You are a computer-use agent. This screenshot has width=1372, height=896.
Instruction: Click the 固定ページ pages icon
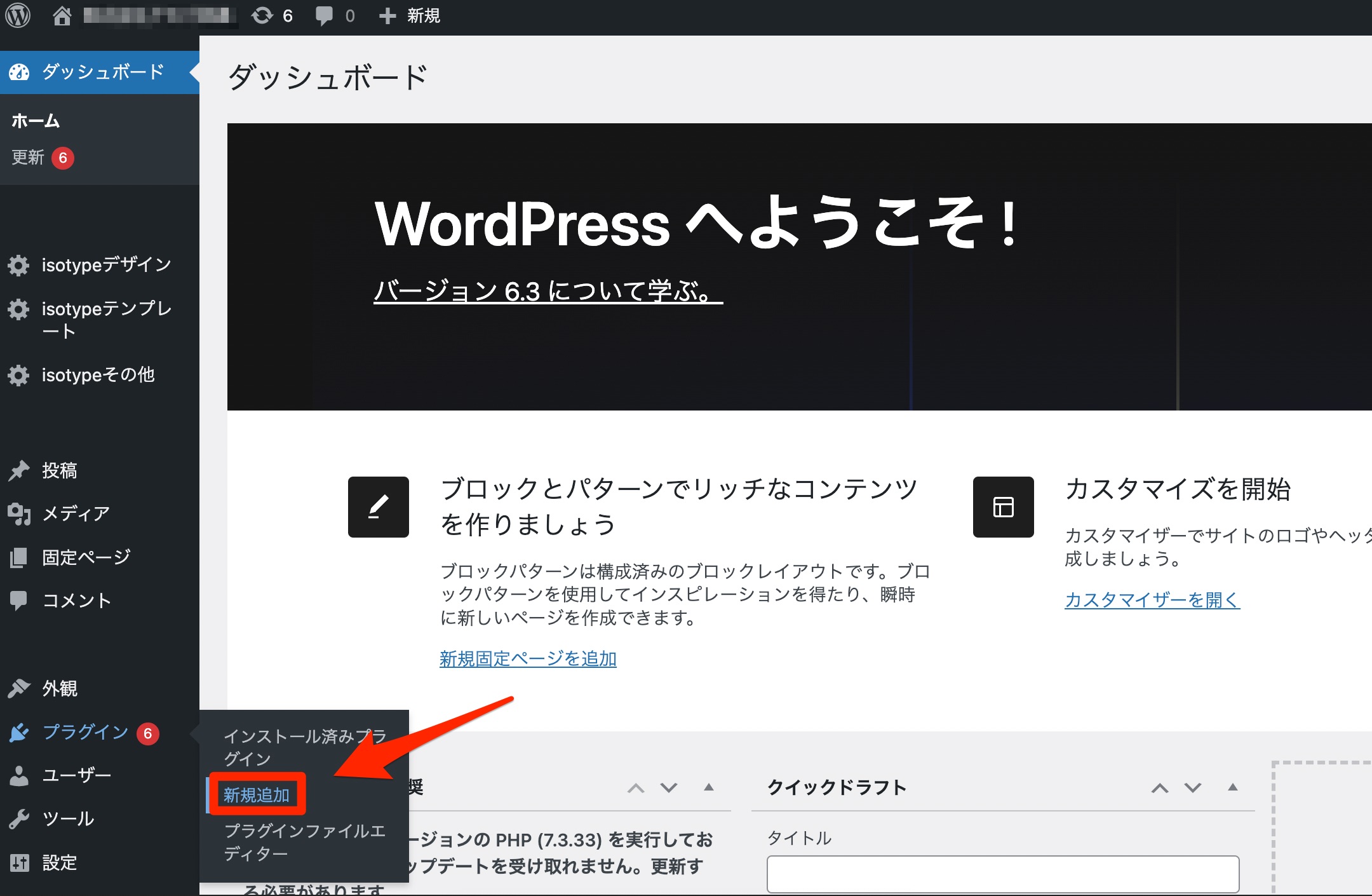[x=19, y=557]
